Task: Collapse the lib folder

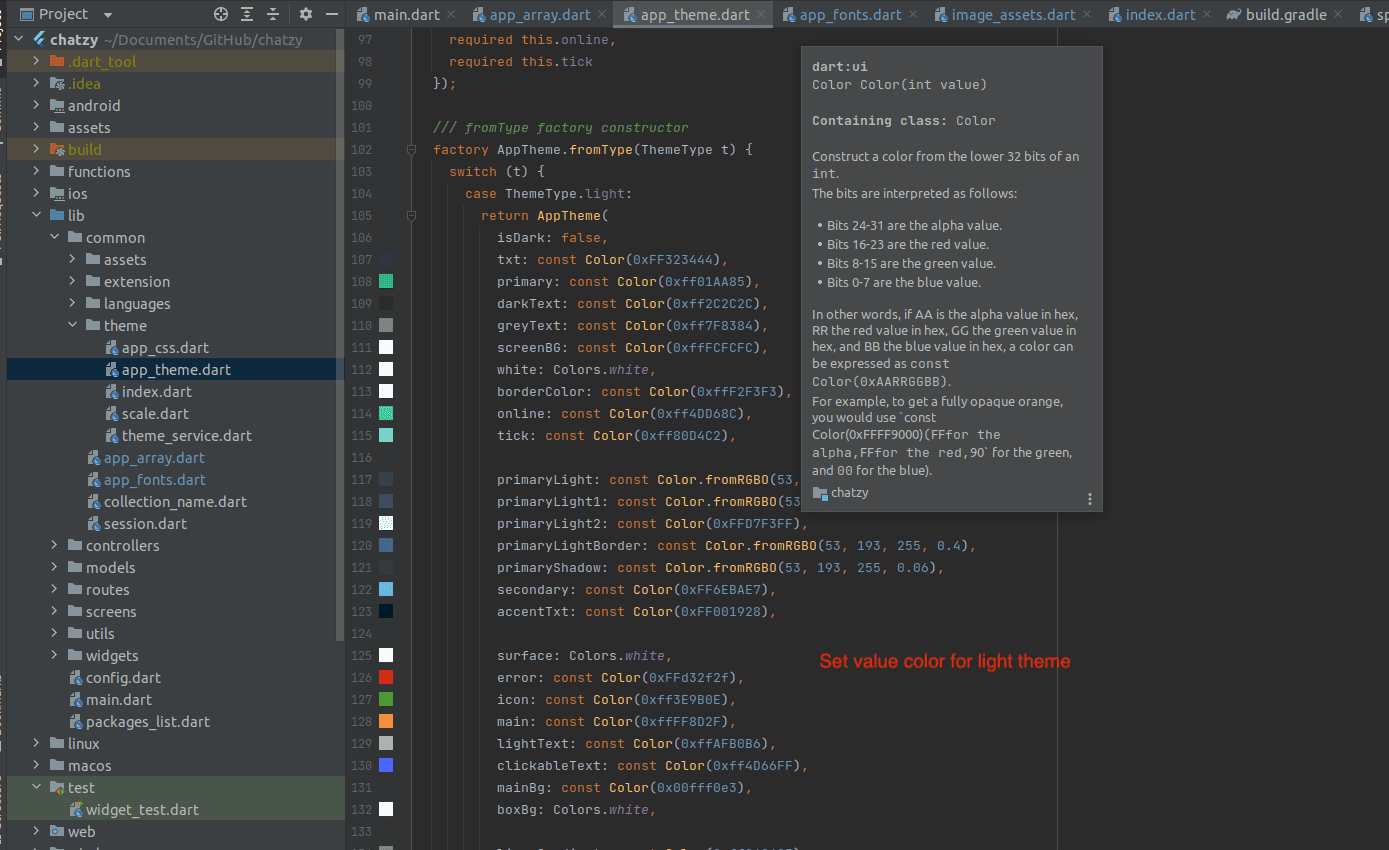Action: click(37, 215)
